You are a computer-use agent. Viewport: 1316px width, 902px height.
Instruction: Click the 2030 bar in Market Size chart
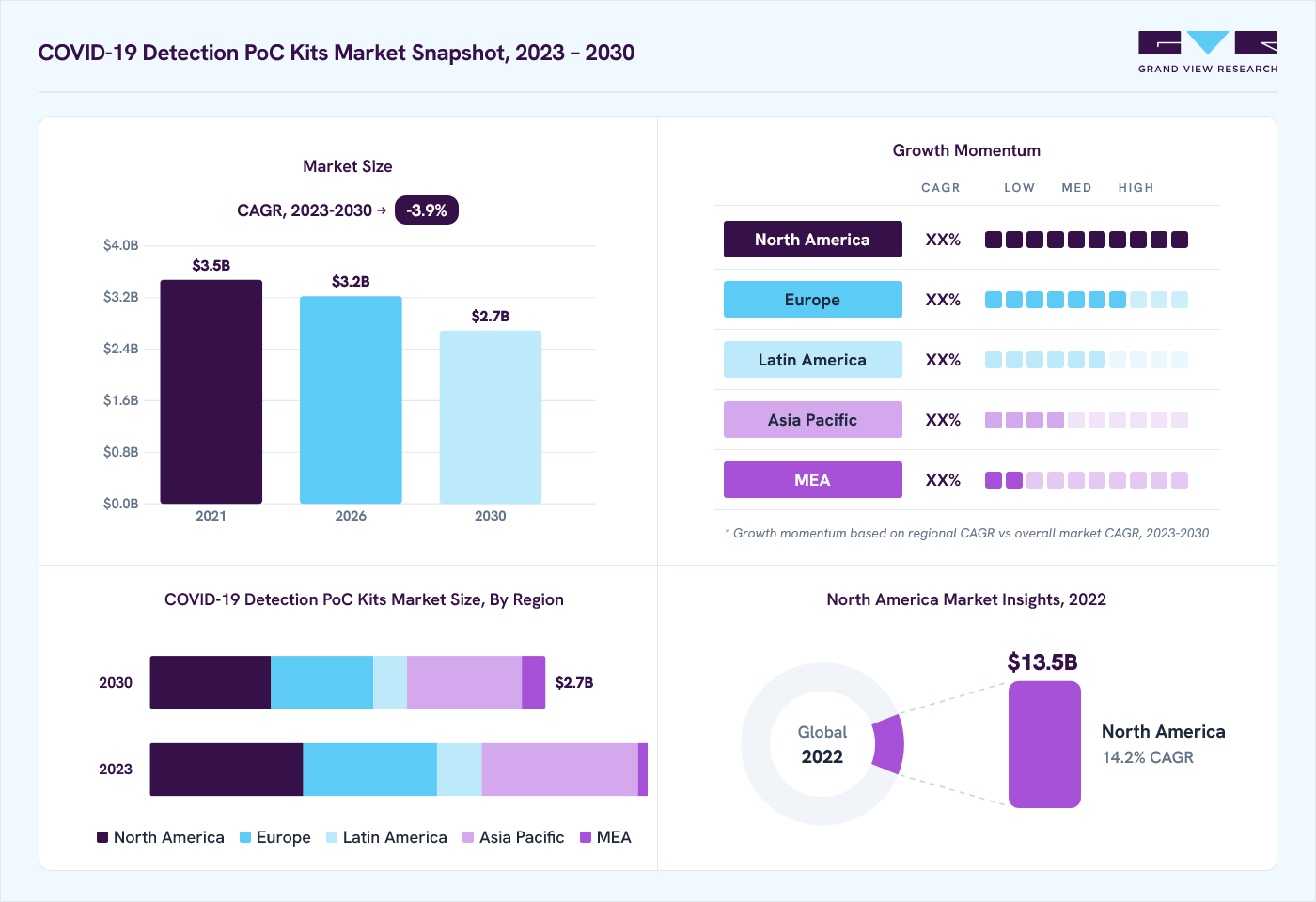(491, 417)
